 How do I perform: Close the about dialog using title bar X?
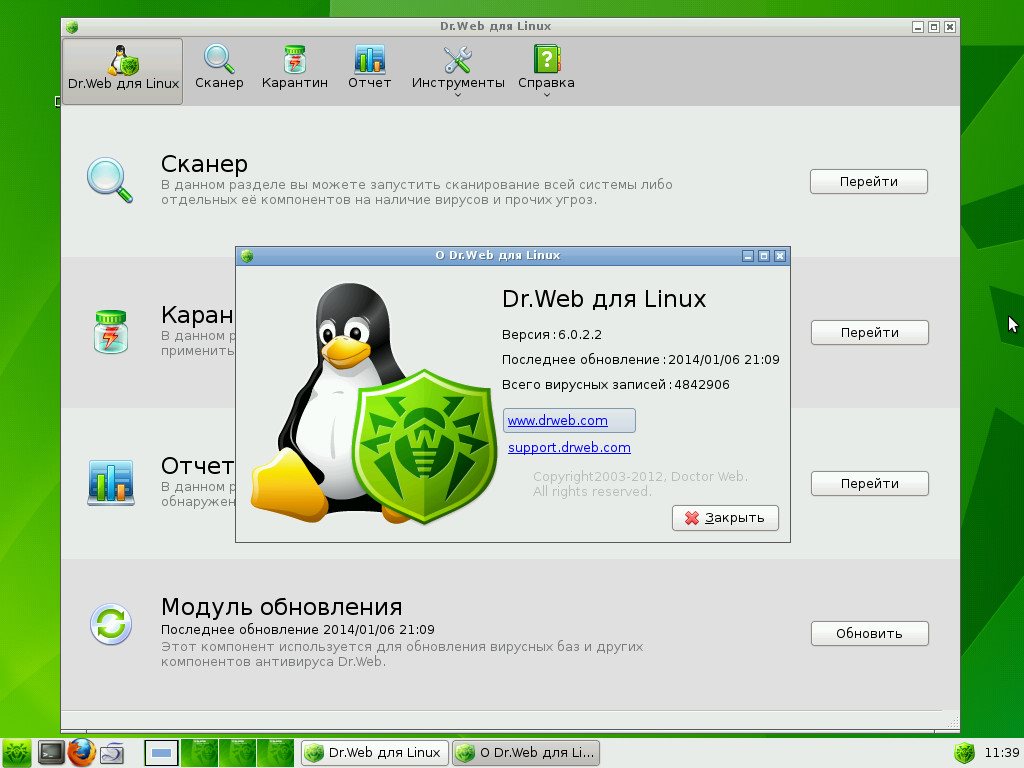click(780, 256)
